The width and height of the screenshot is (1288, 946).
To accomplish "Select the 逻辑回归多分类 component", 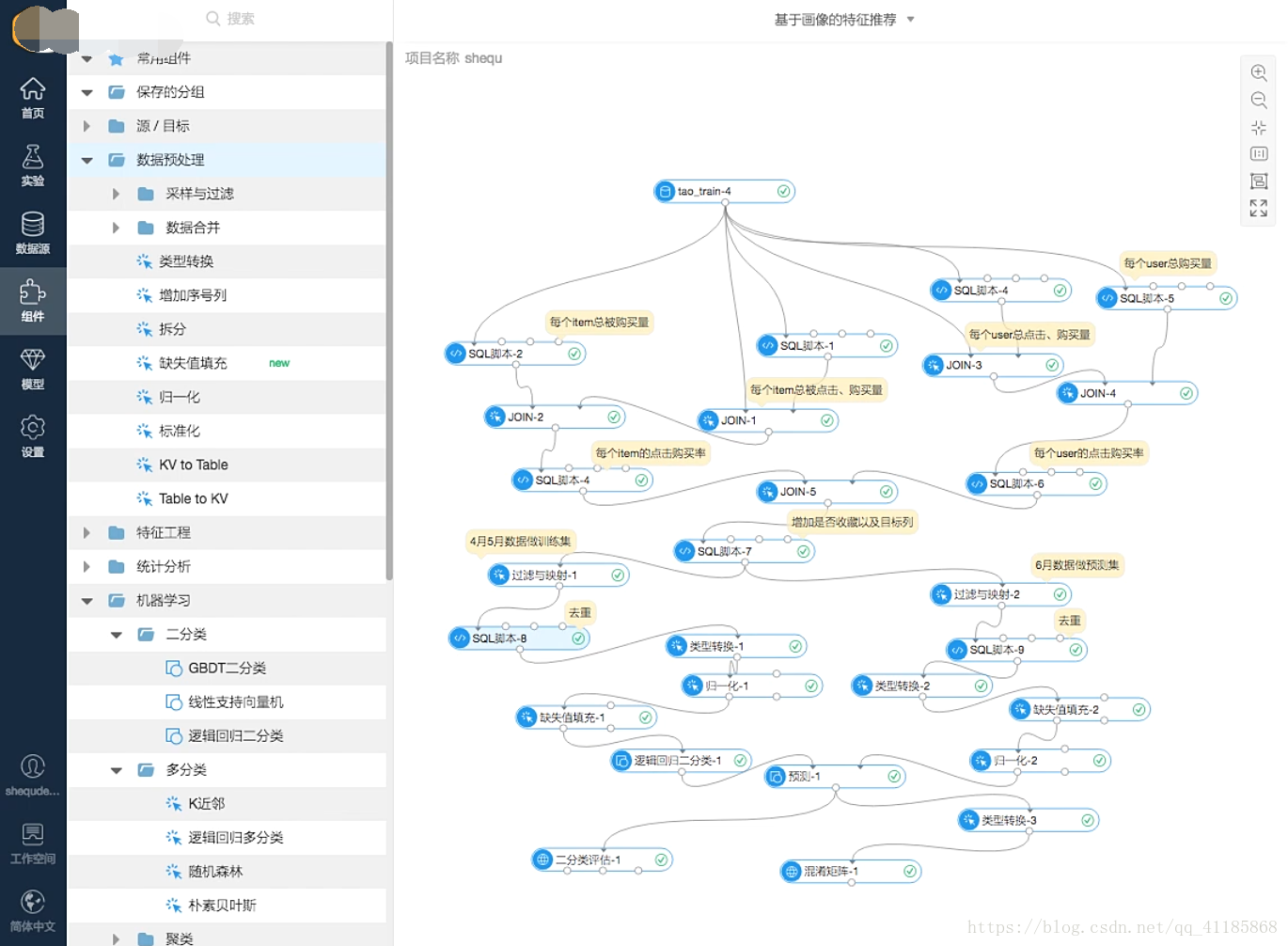I will [x=227, y=837].
